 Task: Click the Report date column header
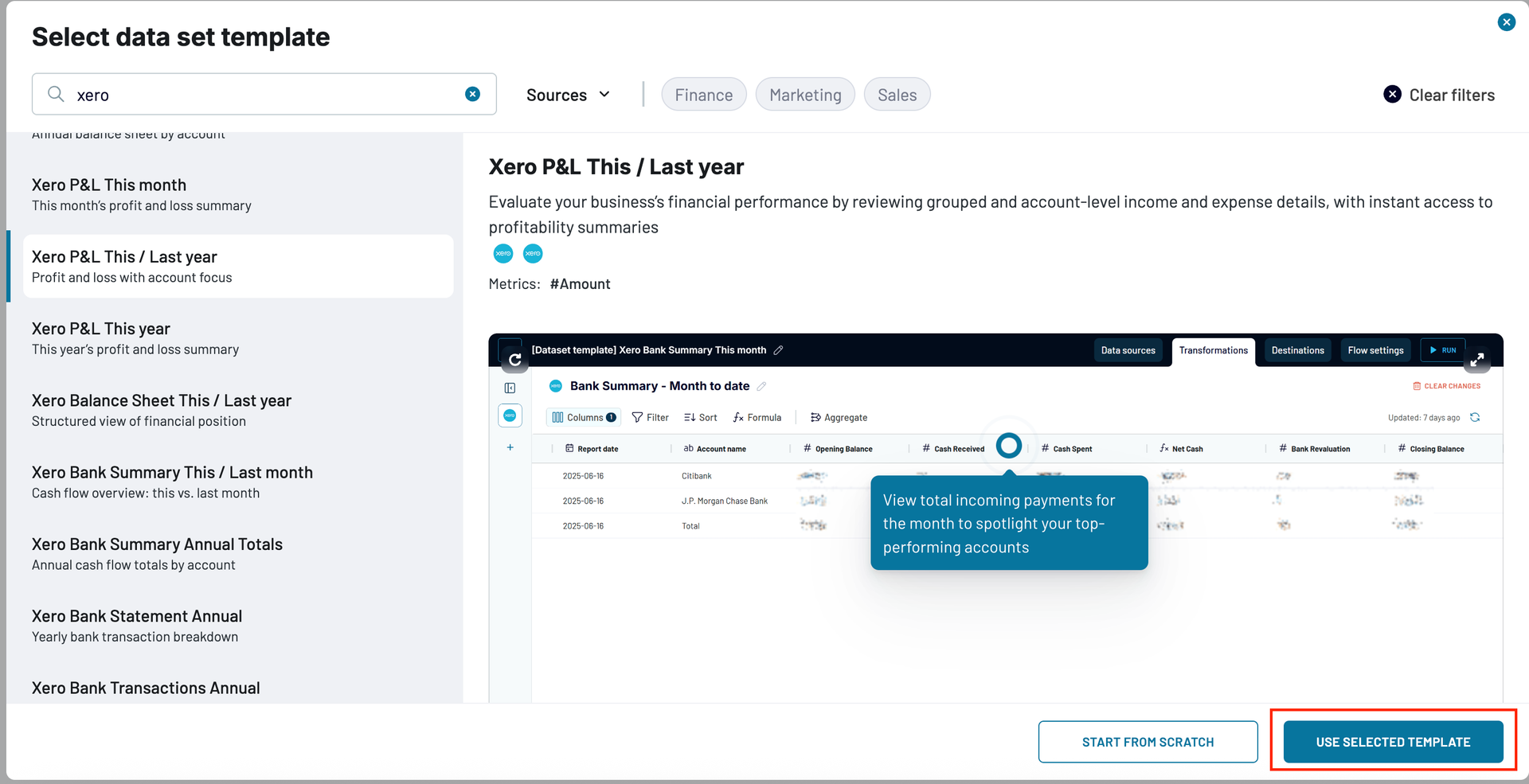[592, 449]
